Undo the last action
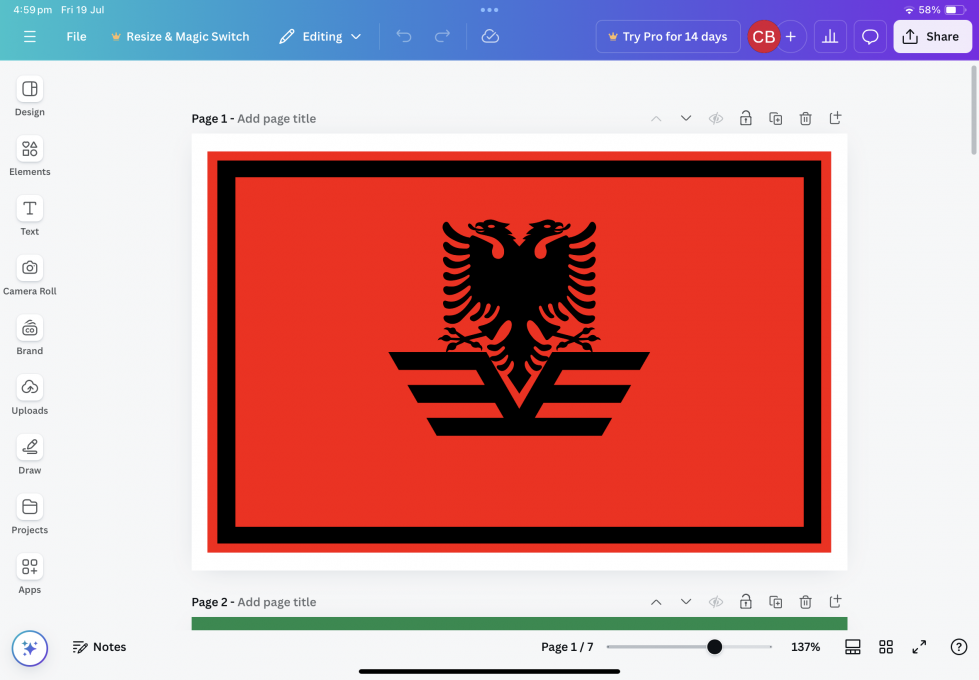The width and height of the screenshot is (979, 680). (404, 36)
